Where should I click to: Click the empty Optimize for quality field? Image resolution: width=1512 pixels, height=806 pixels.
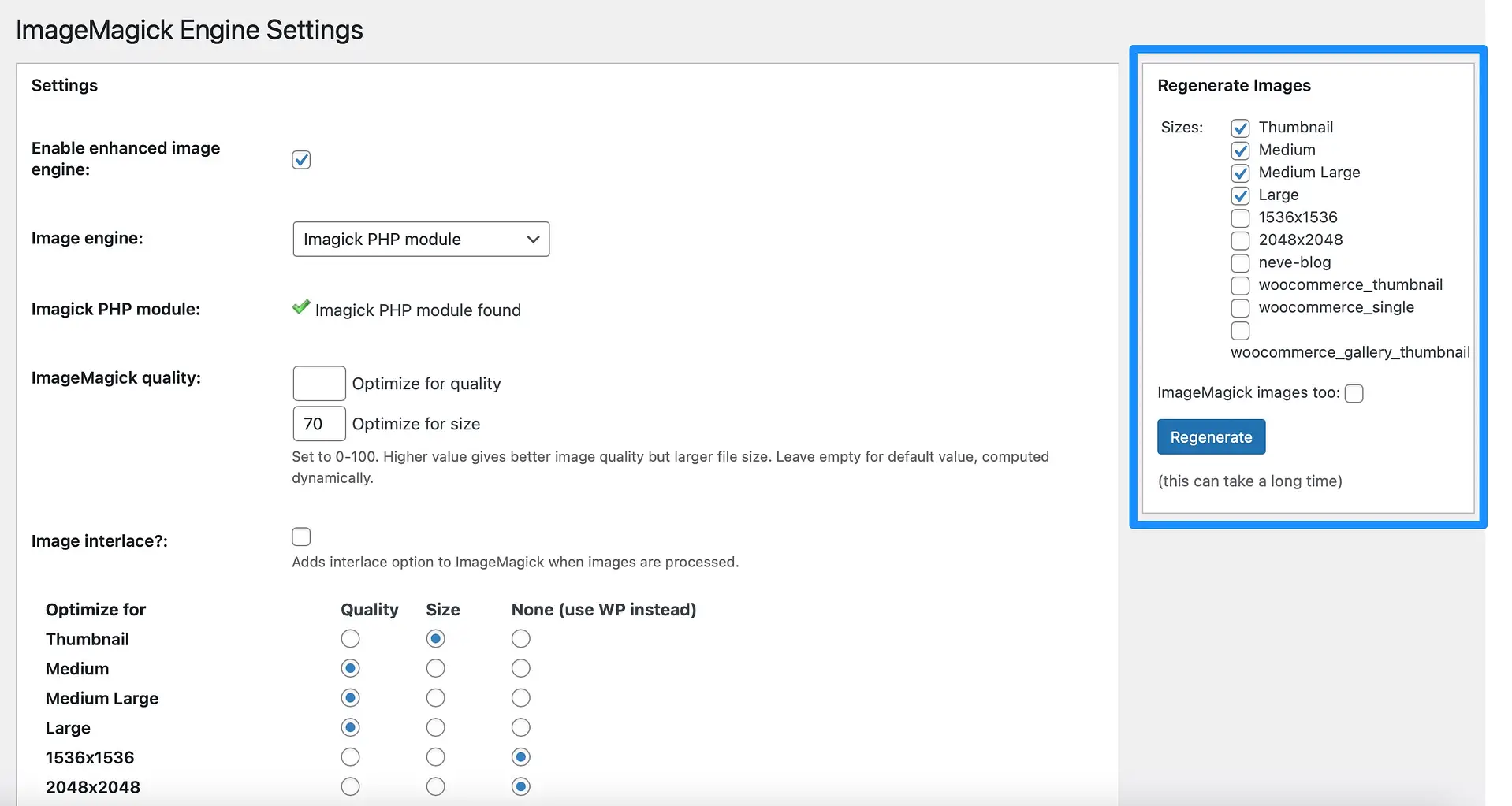click(x=318, y=383)
